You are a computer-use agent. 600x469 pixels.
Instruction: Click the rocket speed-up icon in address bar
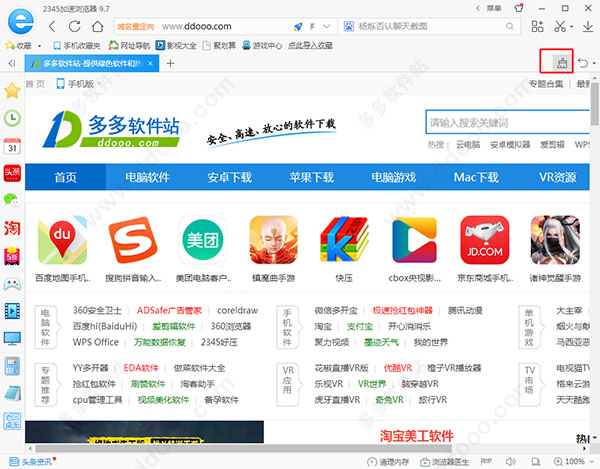point(298,26)
